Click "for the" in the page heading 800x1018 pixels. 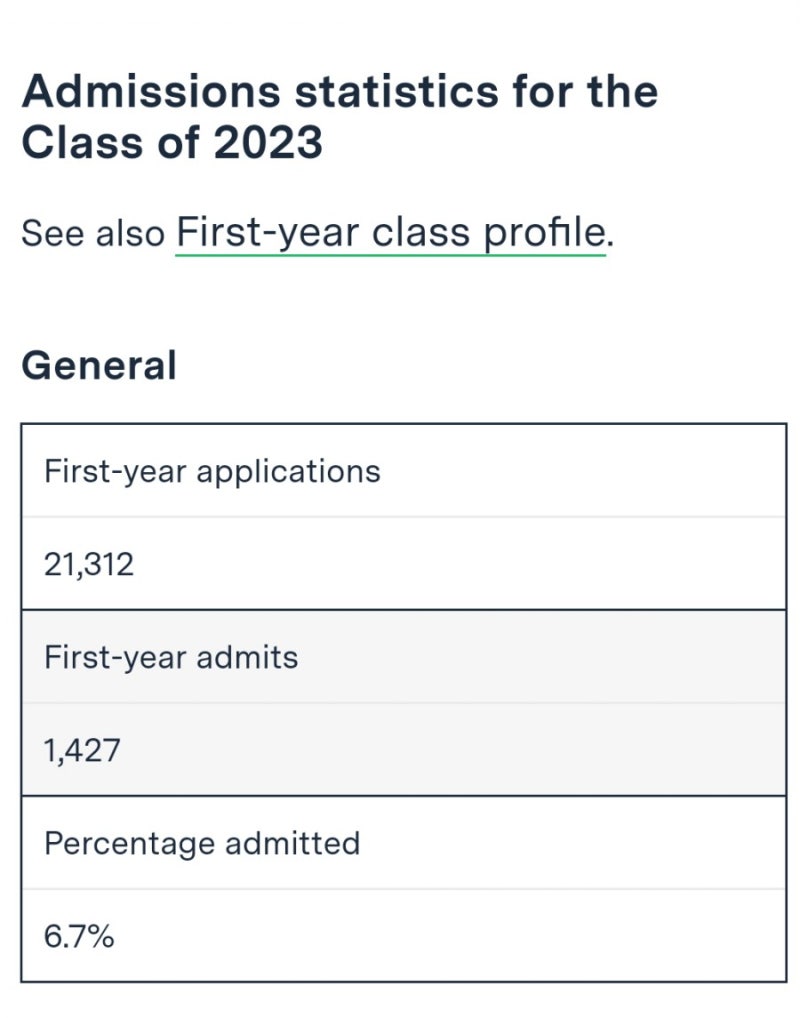[588, 92]
